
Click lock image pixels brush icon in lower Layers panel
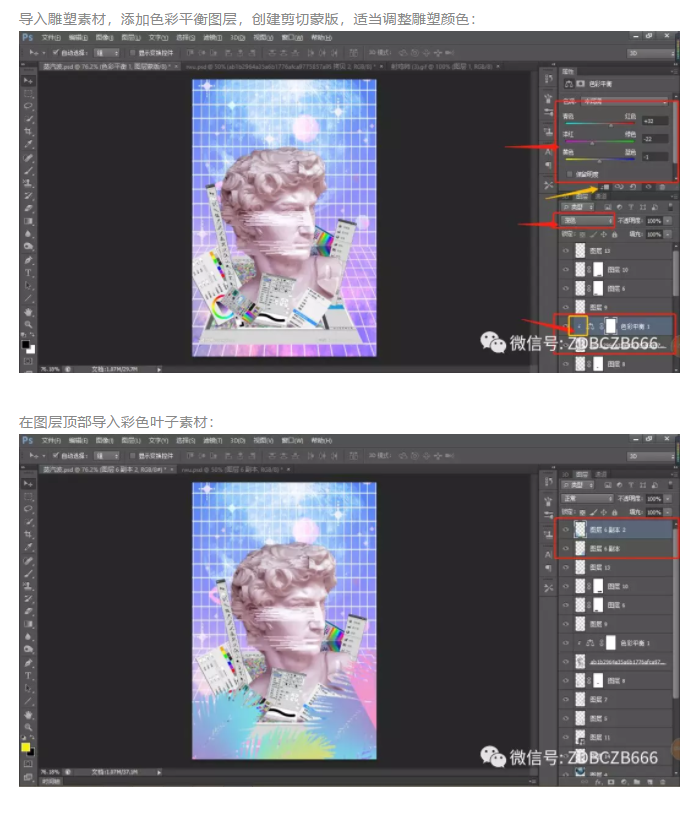click(593, 512)
